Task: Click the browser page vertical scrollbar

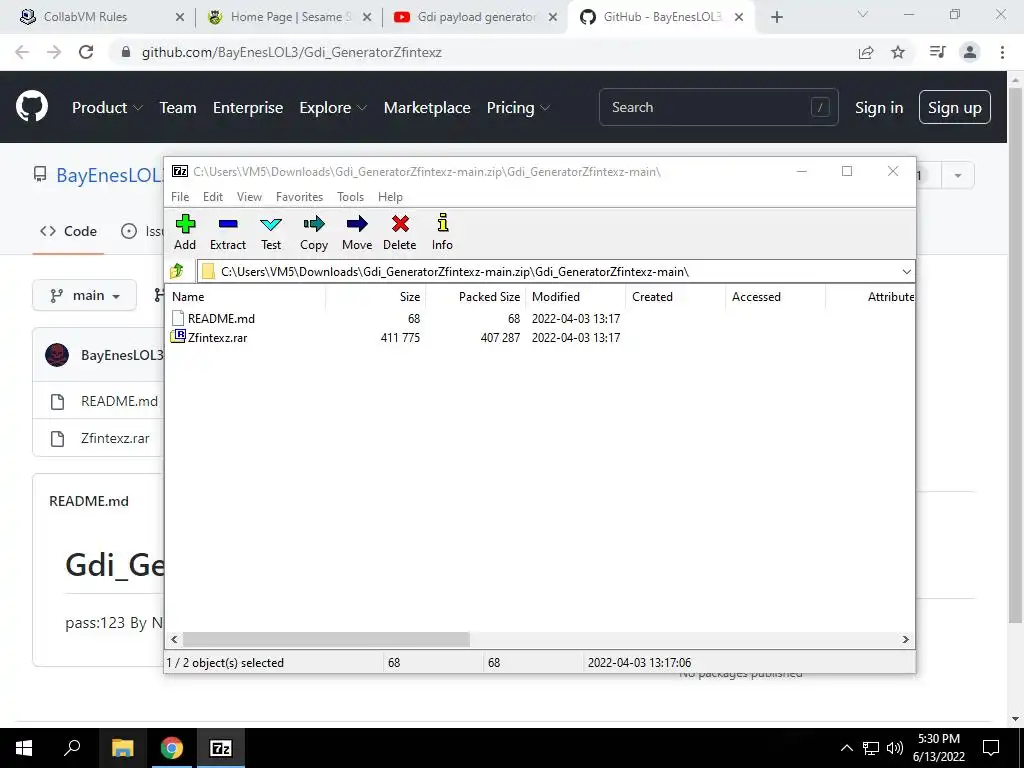Action: coord(1015,356)
